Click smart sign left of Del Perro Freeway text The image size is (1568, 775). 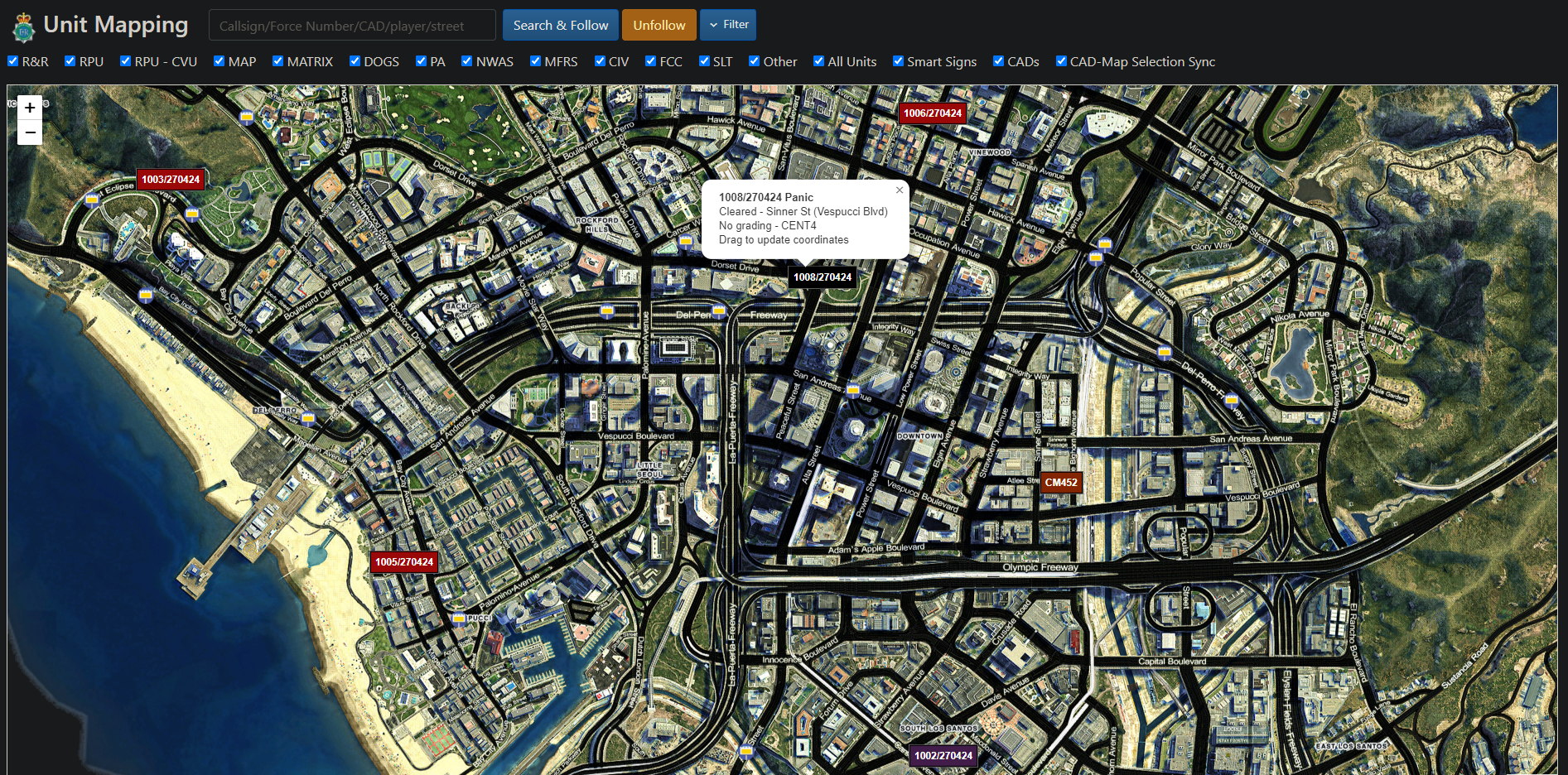coord(606,311)
